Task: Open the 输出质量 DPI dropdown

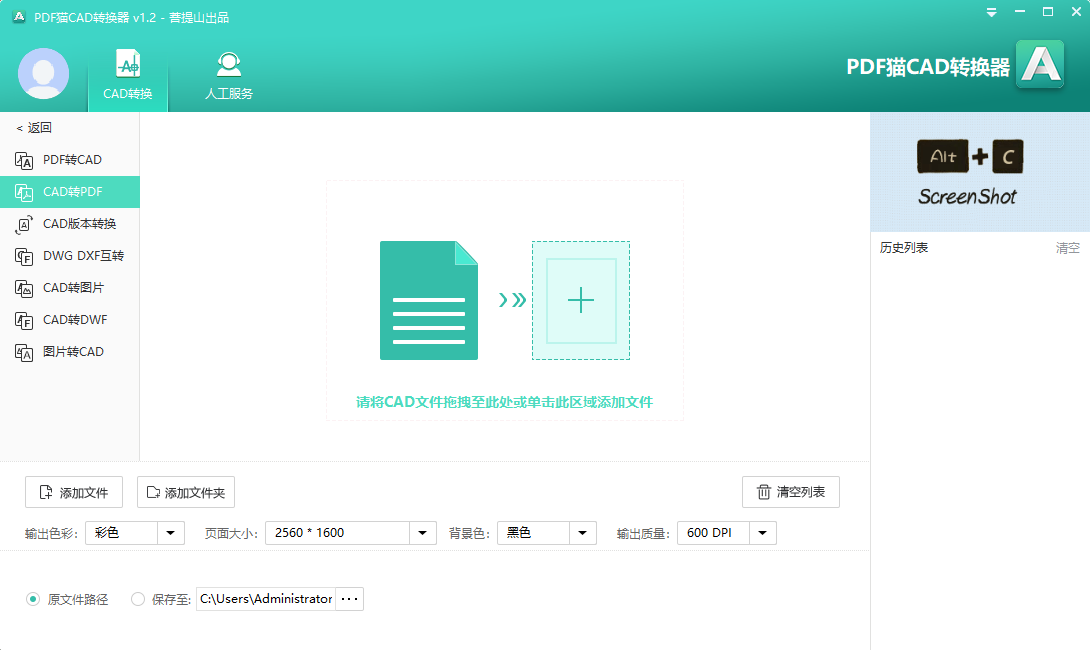Action: pos(762,533)
